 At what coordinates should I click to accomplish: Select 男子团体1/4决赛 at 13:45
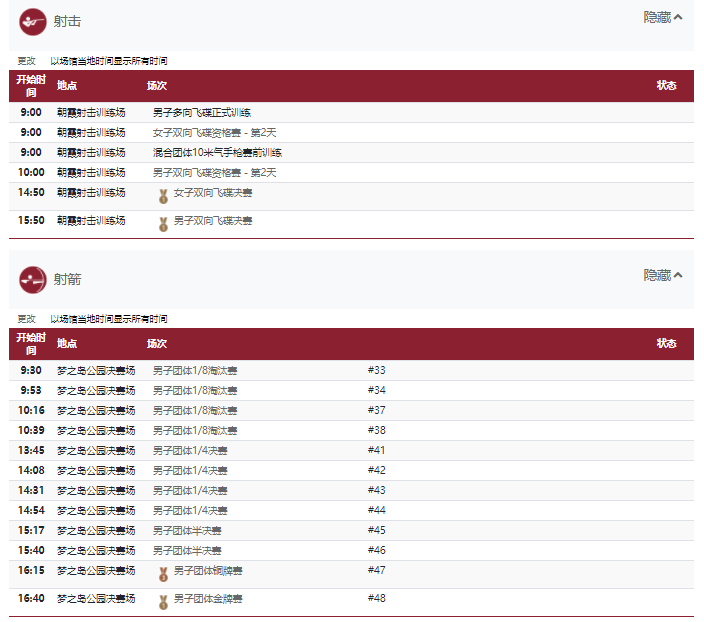click(190, 451)
